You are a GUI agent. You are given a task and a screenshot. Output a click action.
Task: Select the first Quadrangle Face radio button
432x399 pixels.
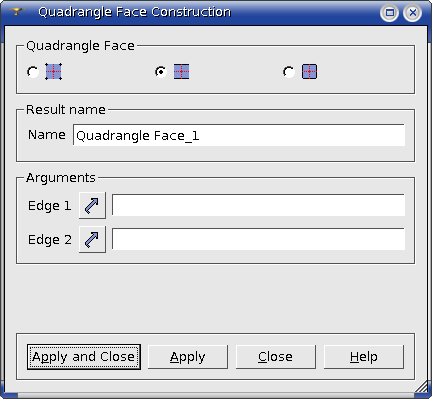pyautogui.click(x=33, y=72)
